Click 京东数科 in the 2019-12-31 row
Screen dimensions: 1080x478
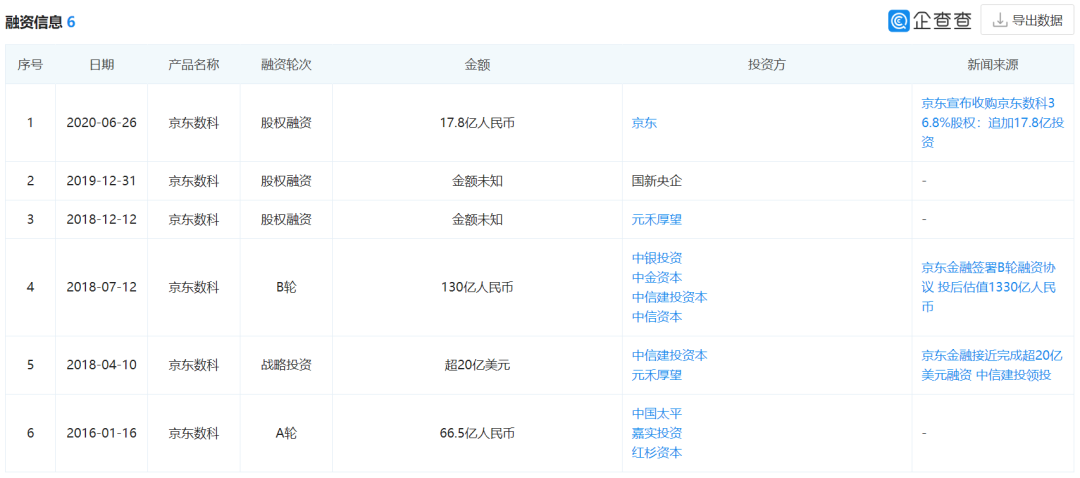[x=194, y=181]
